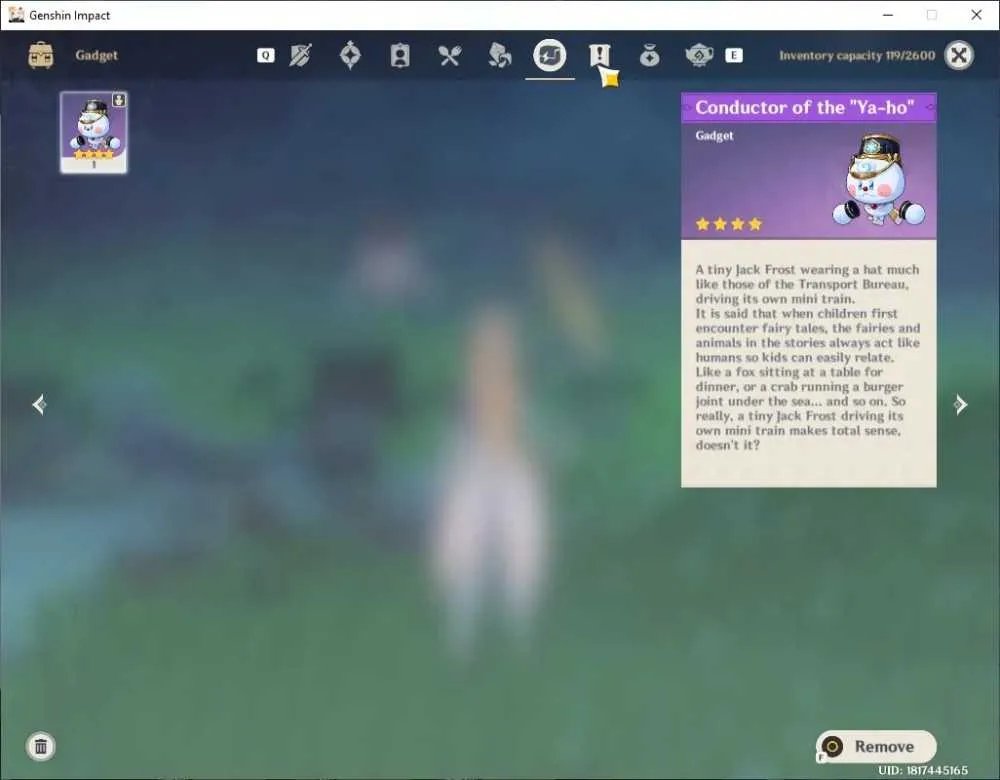The height and width of the screenshot is (780, 1000).
Task: Click the Jack Frost image in detail panel
Action: [x=879, y=180]
